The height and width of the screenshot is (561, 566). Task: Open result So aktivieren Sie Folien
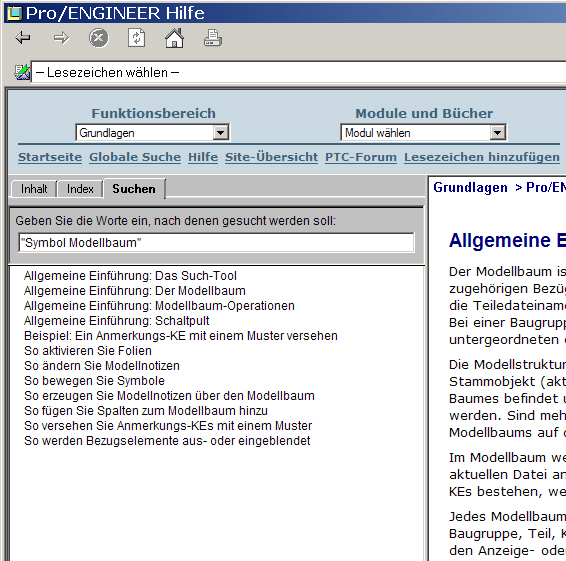point(88,351)
